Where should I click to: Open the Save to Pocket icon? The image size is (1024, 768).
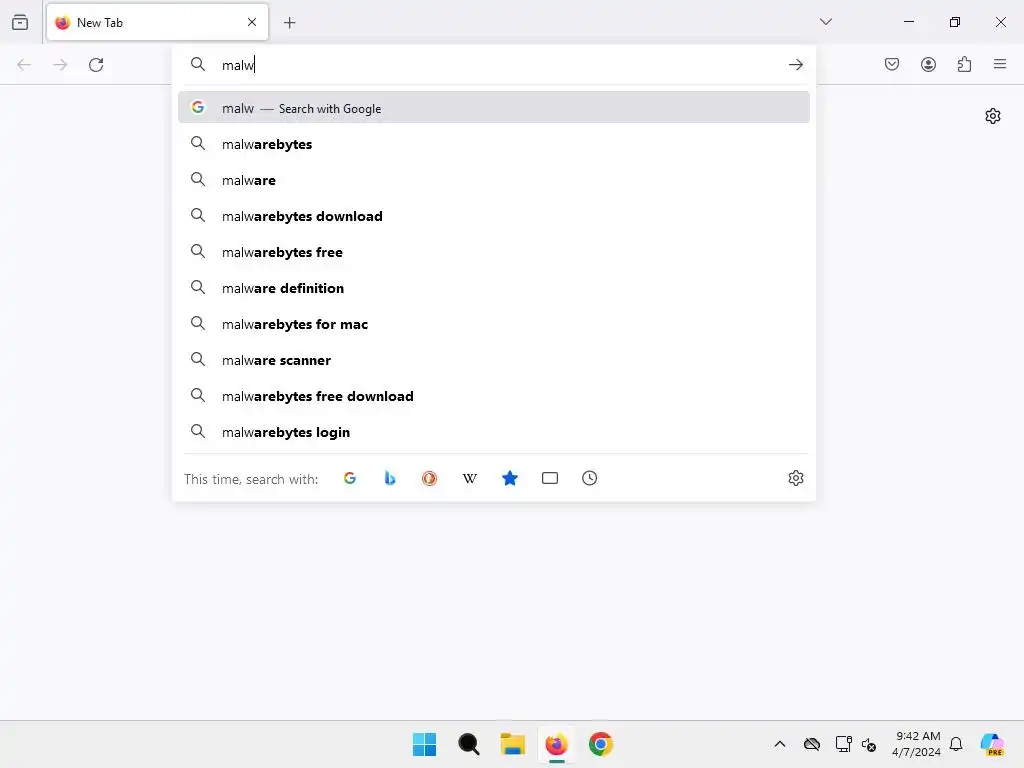pos(892,64)
